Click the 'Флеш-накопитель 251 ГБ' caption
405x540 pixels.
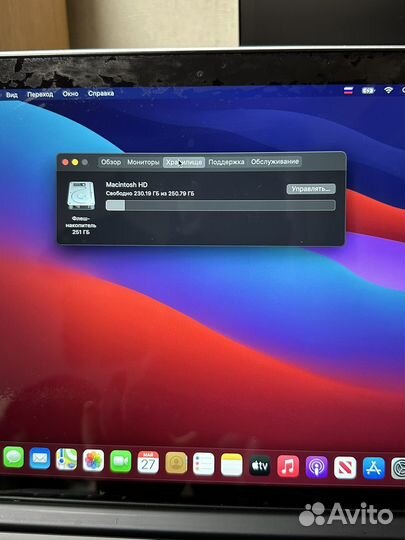click(81, 225)
